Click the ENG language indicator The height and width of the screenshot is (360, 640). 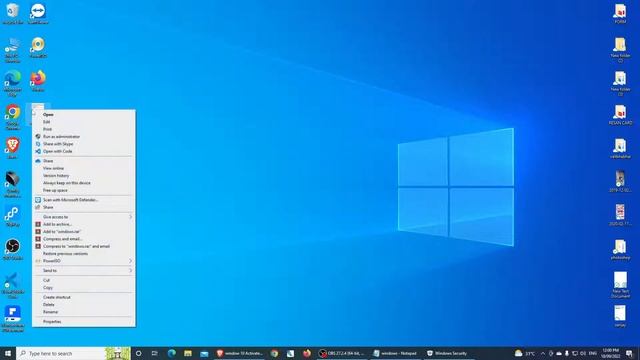pos(593,353)
